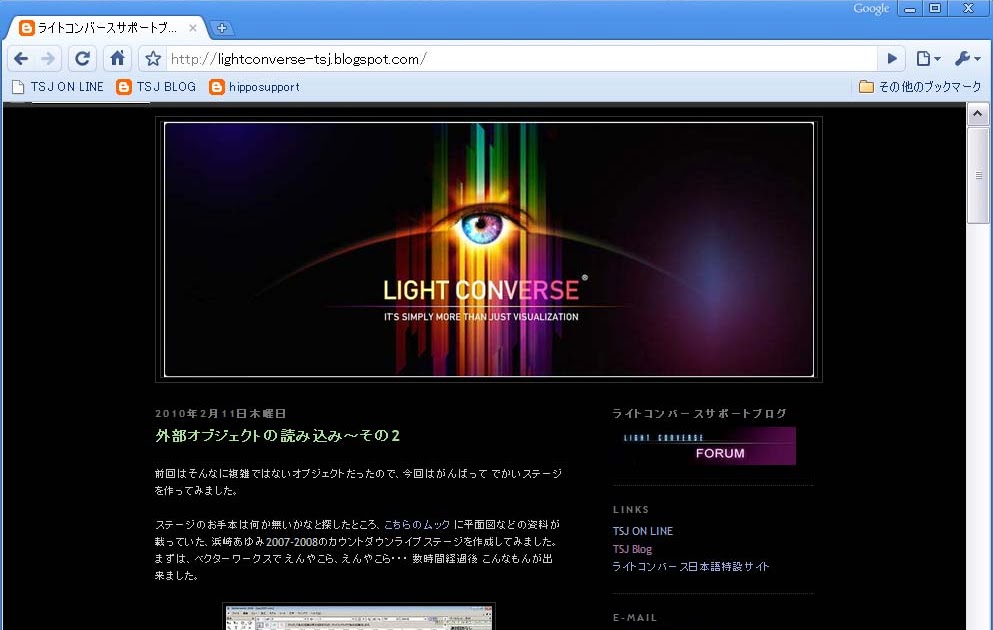Image resolution: width=993 pixels, height=630 pixels.
Task: Open a new tab with the plus button
Action: (222, 28)
